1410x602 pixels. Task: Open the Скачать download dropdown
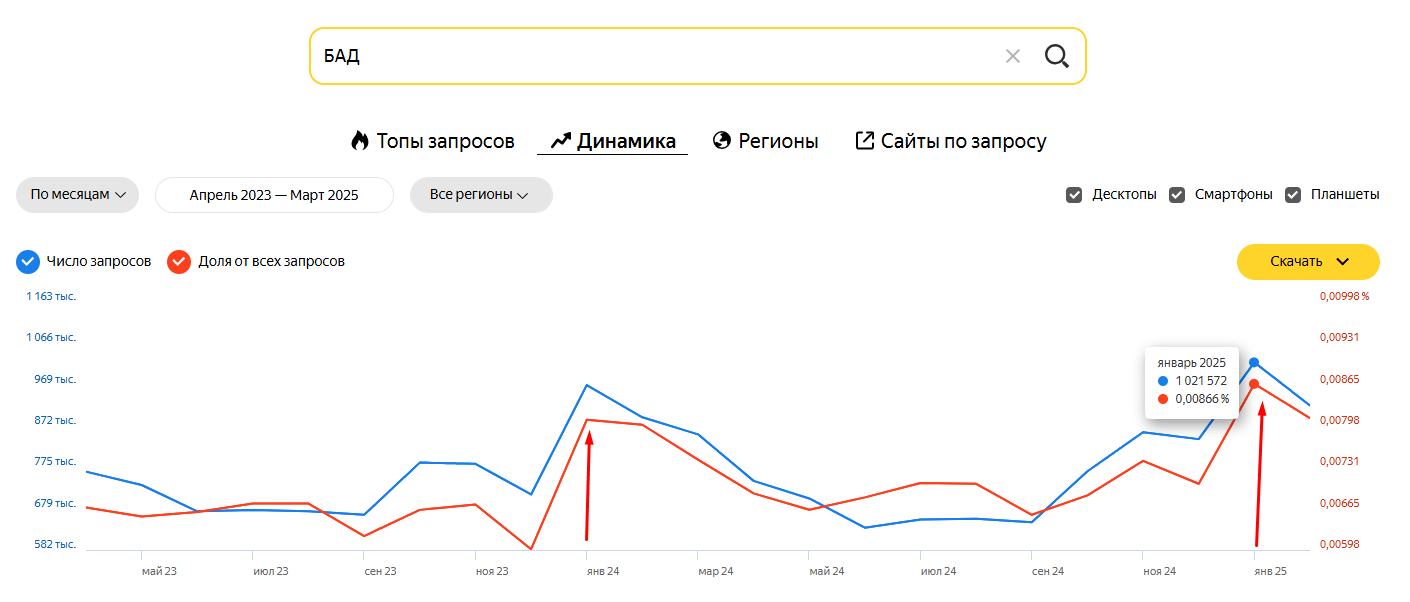[x=1308, y=262]
